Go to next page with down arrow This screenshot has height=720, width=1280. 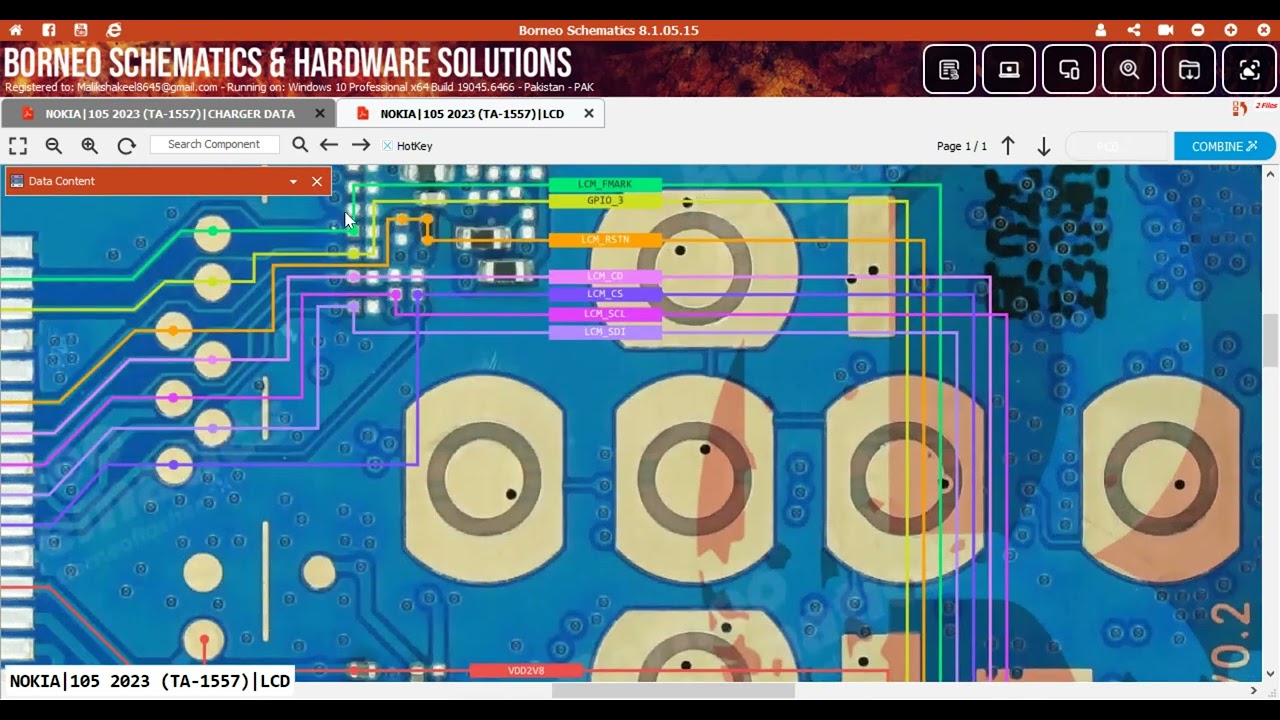[x=1044, y=146]
